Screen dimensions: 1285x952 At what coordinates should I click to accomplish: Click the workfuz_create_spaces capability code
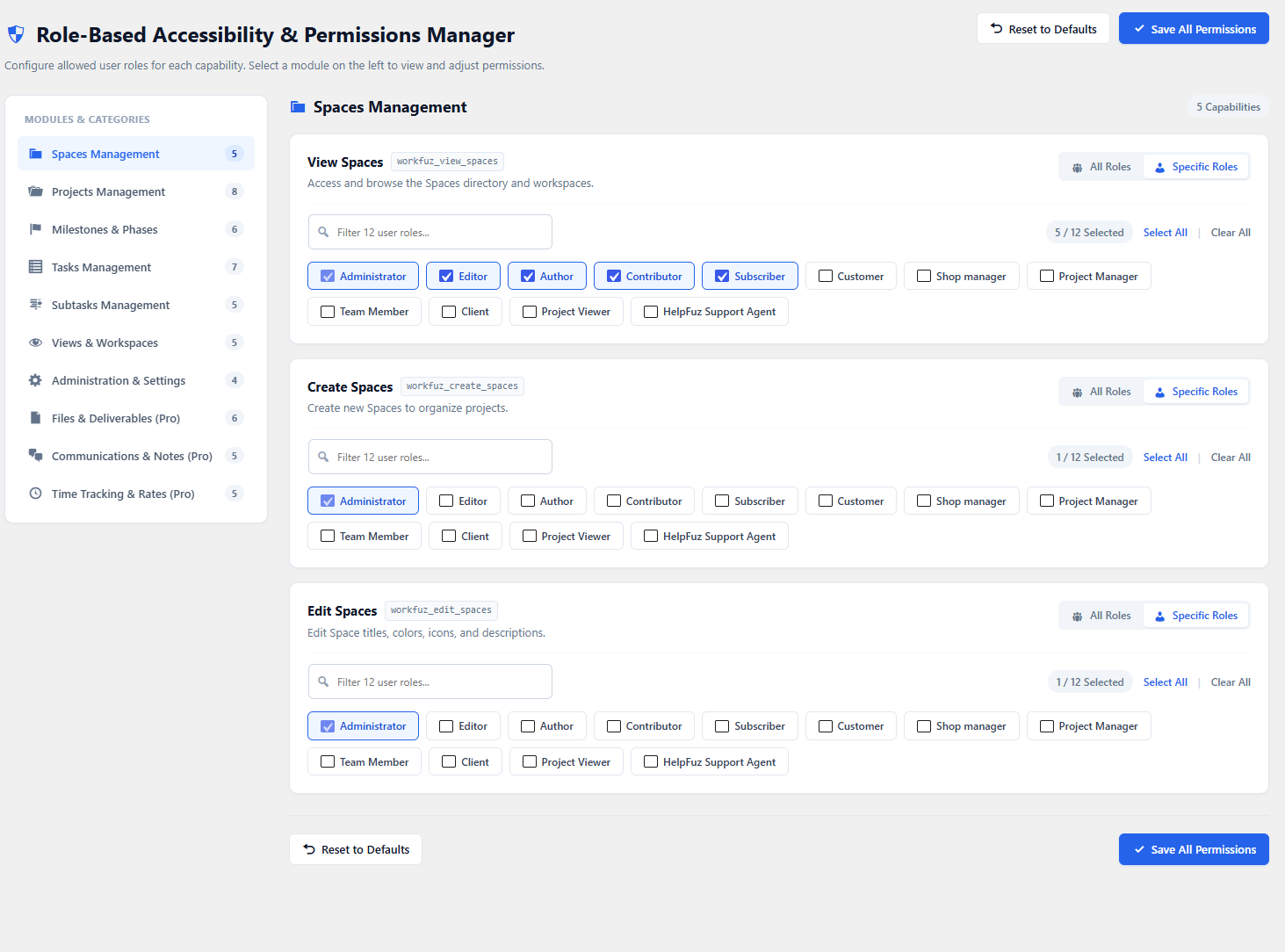click(462, 386)
